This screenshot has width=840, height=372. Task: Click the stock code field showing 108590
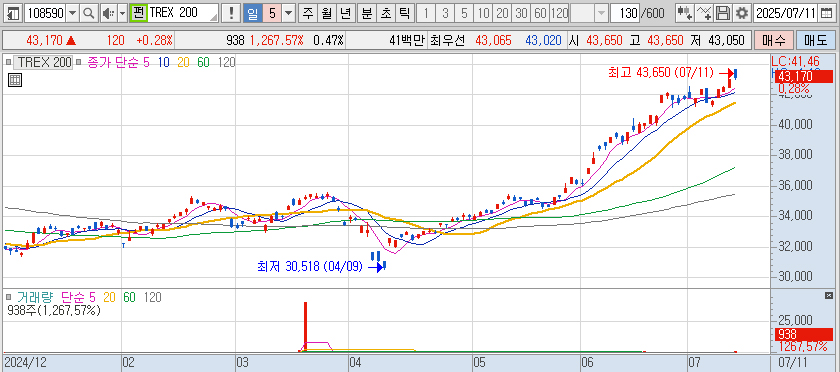tap(46, 13)
